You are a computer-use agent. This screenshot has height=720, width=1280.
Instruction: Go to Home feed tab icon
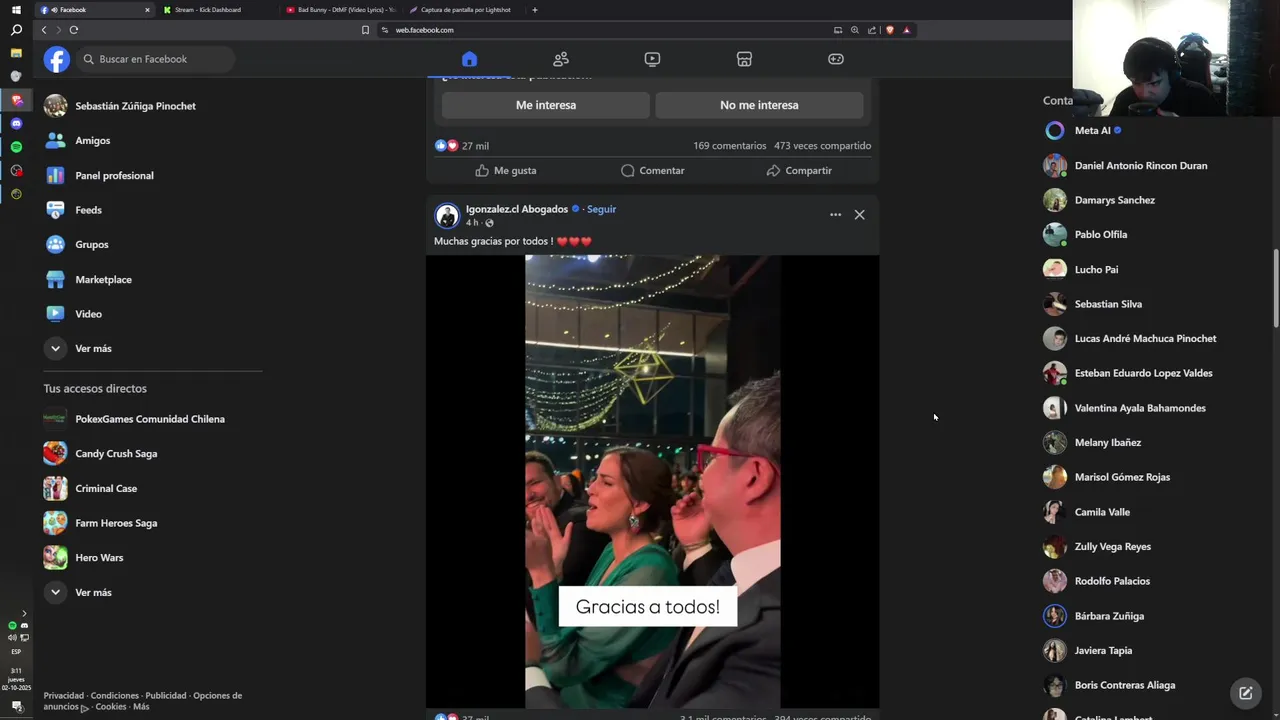pos(469,59)
